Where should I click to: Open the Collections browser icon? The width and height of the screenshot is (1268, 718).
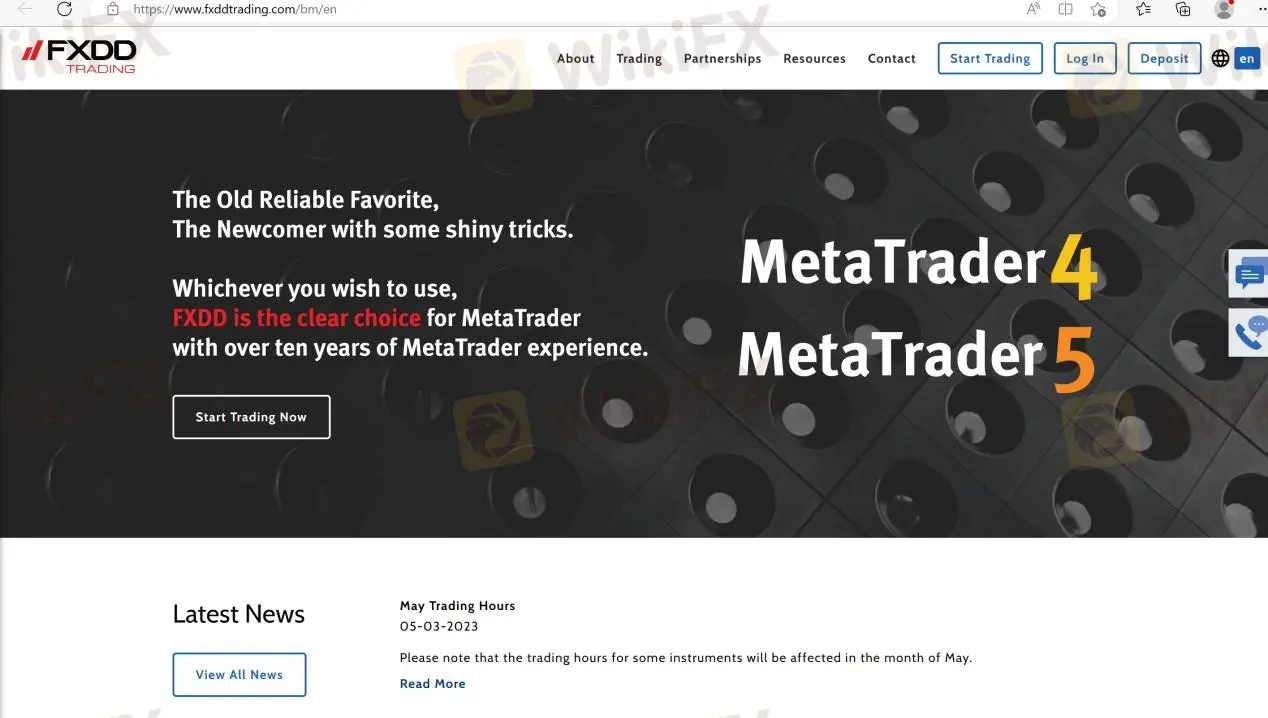tap(1182, 9)
